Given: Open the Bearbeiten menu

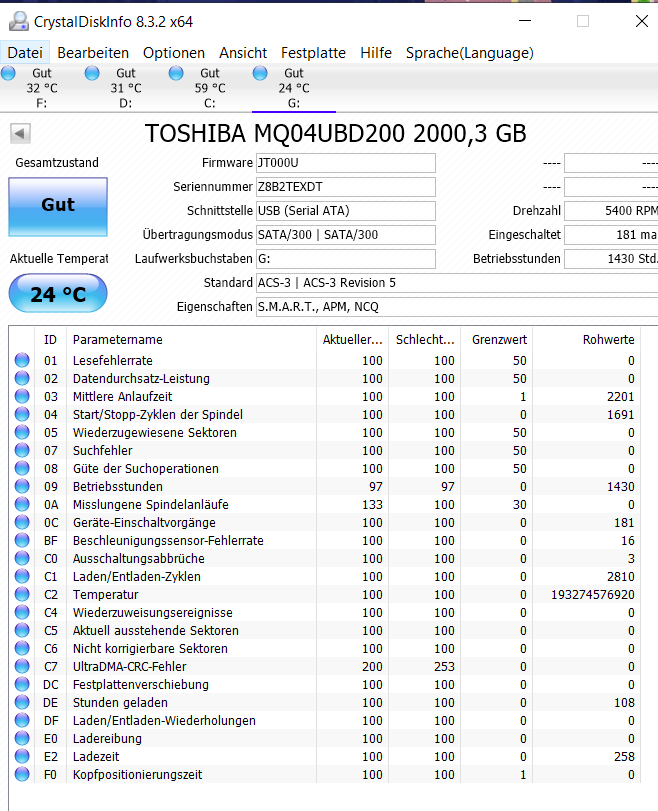Looking at the screenshot, I should [93, 53].
